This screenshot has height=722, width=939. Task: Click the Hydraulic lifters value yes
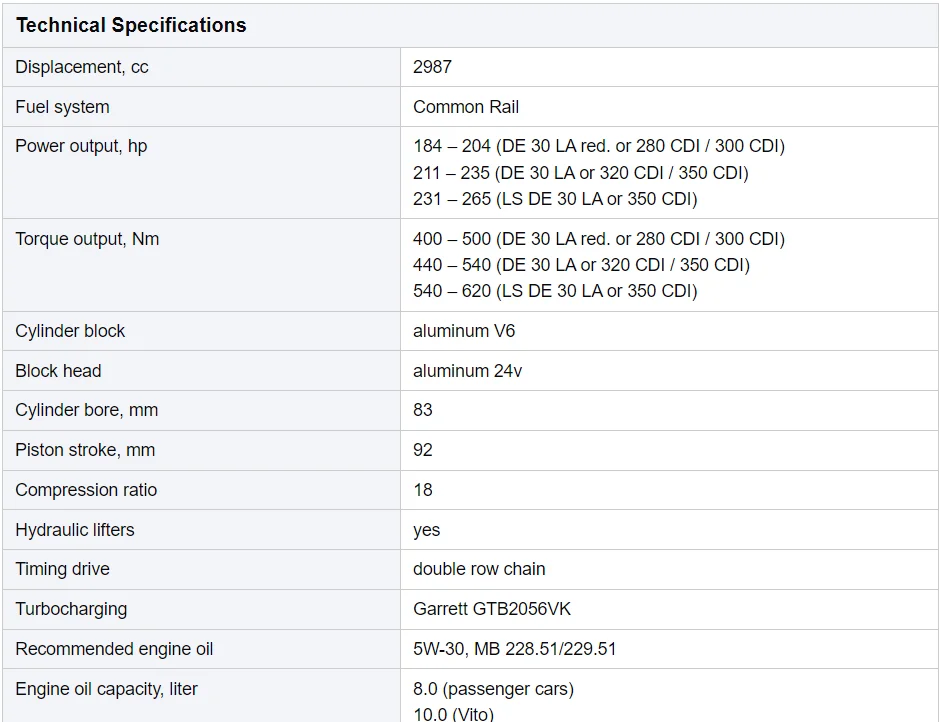[426, 530]
